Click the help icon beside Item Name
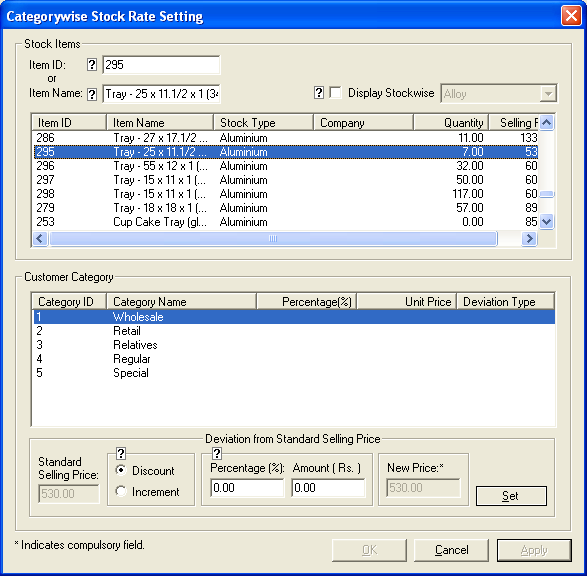Screen dimensions: 587x576 click(x=92, y=94)
